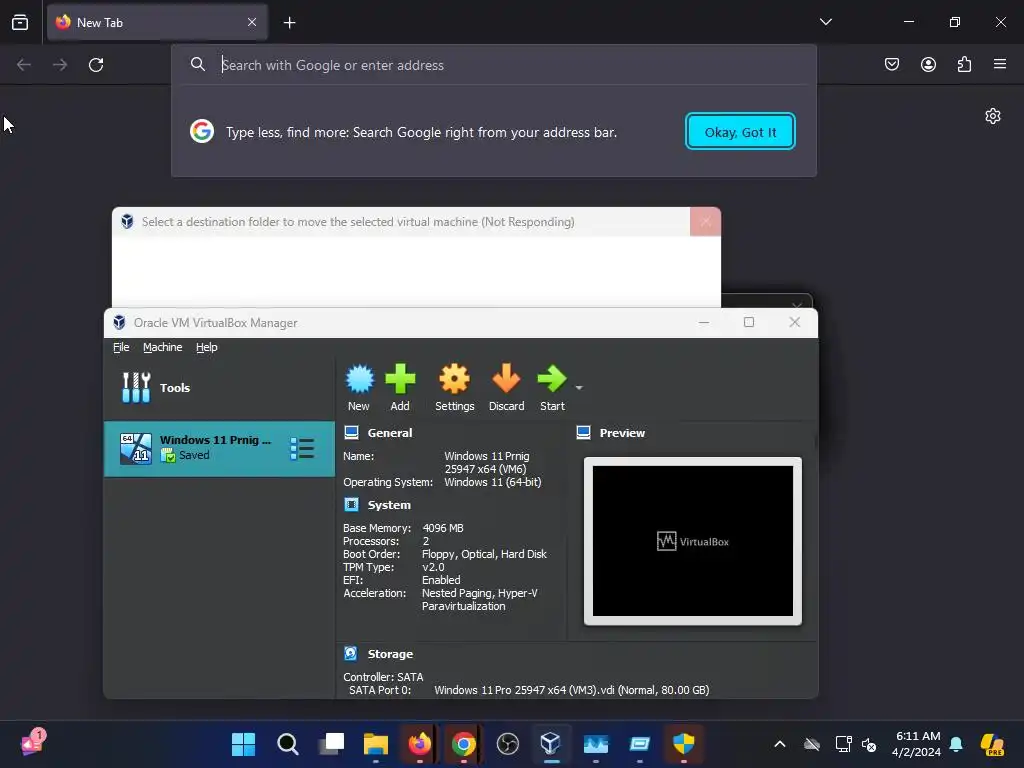Open Help menu in VirtualBox Manager
The height and width of the screenshot is (768, 1024).
pyautogui.click(x=206, y=347)
